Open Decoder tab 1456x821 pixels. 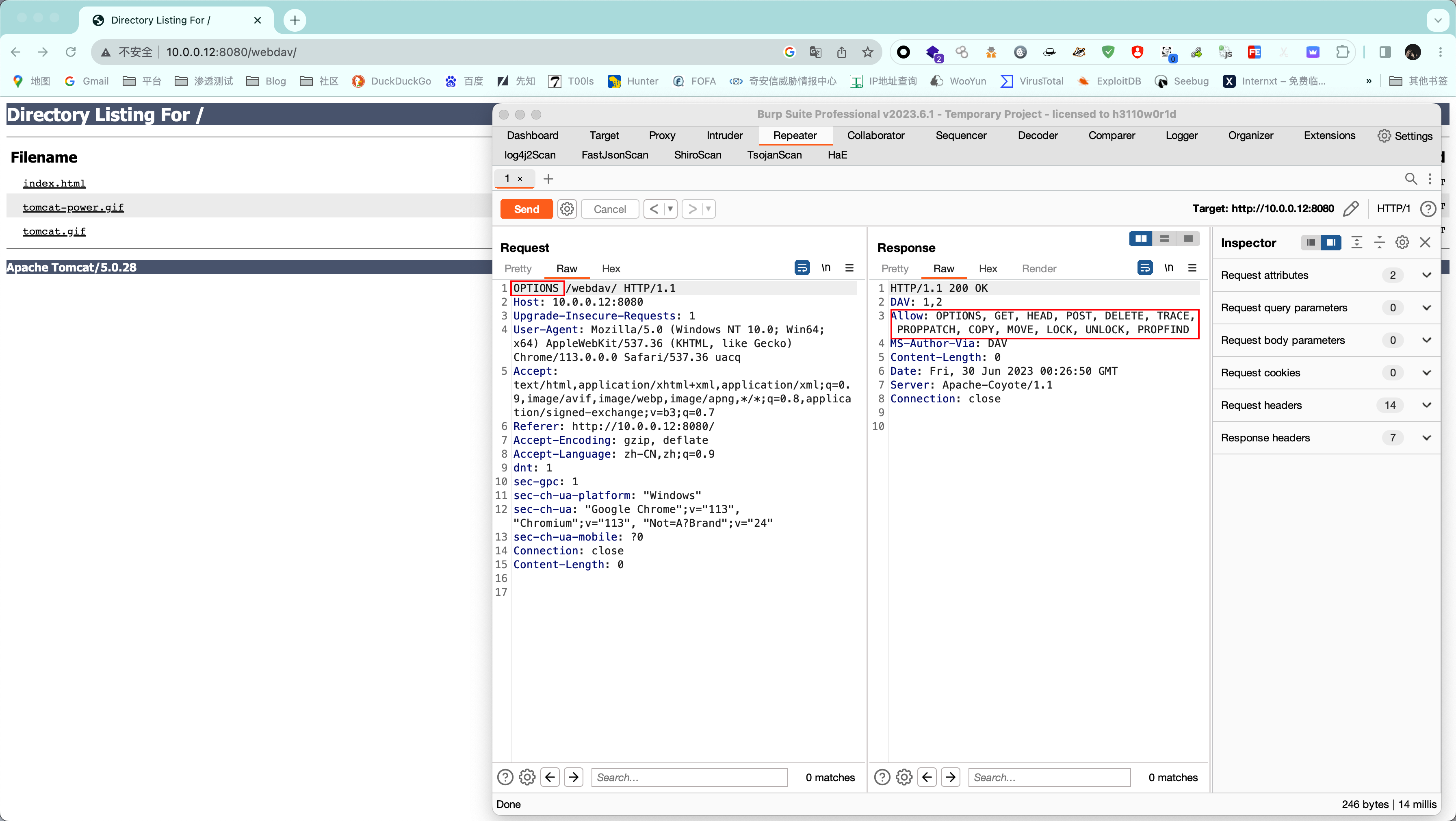click(1037, 135)
